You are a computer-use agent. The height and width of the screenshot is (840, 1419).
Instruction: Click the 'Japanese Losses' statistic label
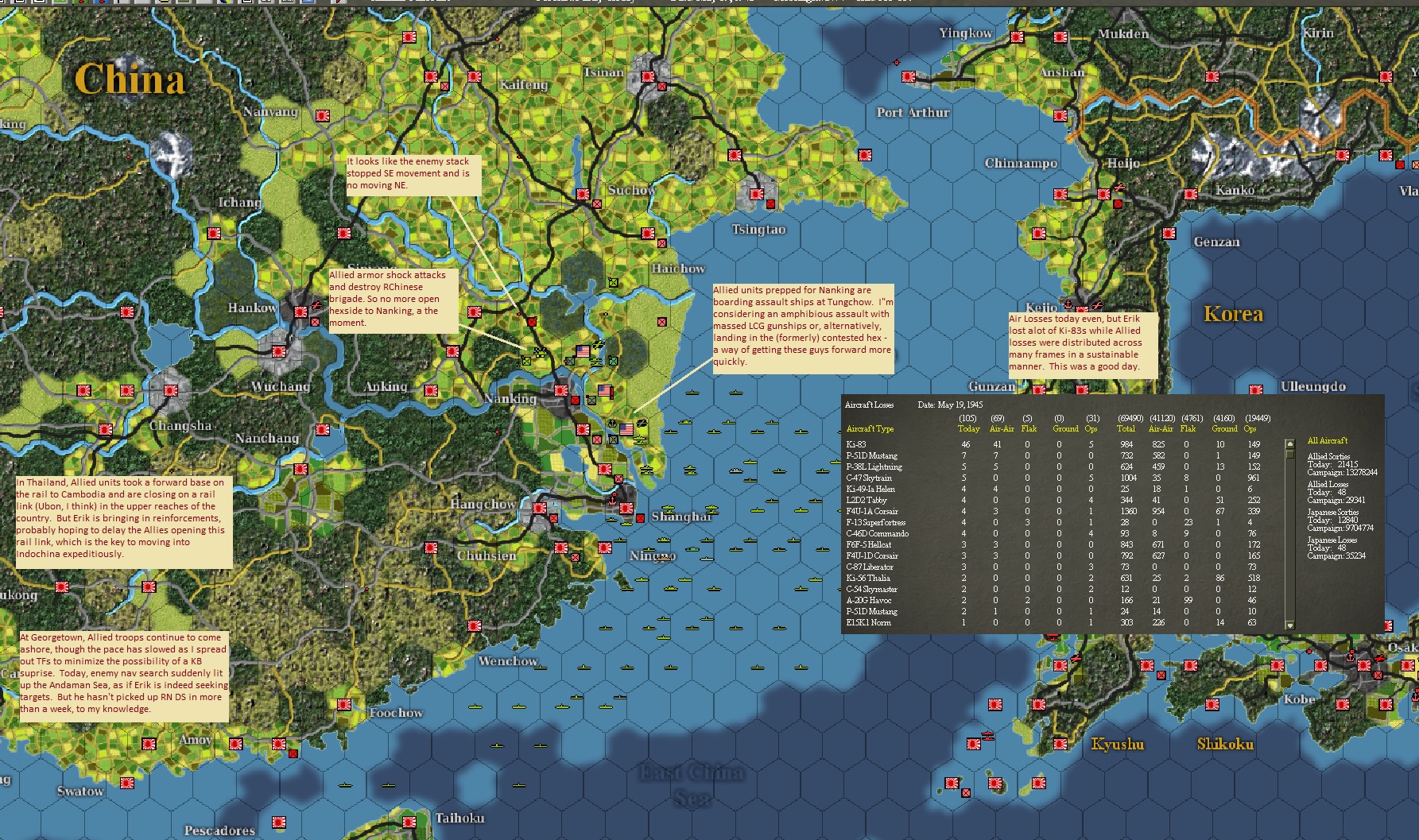coord(1332,540)
